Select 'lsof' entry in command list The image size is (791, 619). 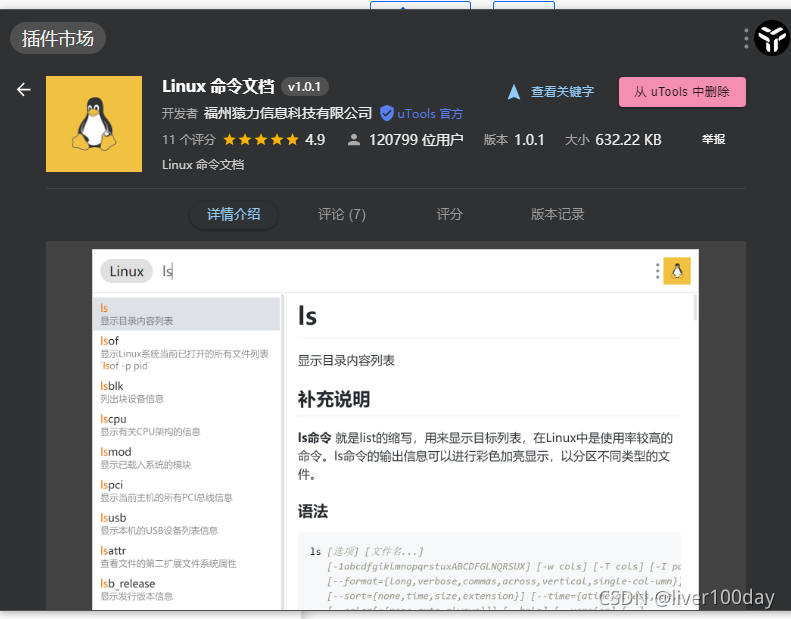click(186, 353)
